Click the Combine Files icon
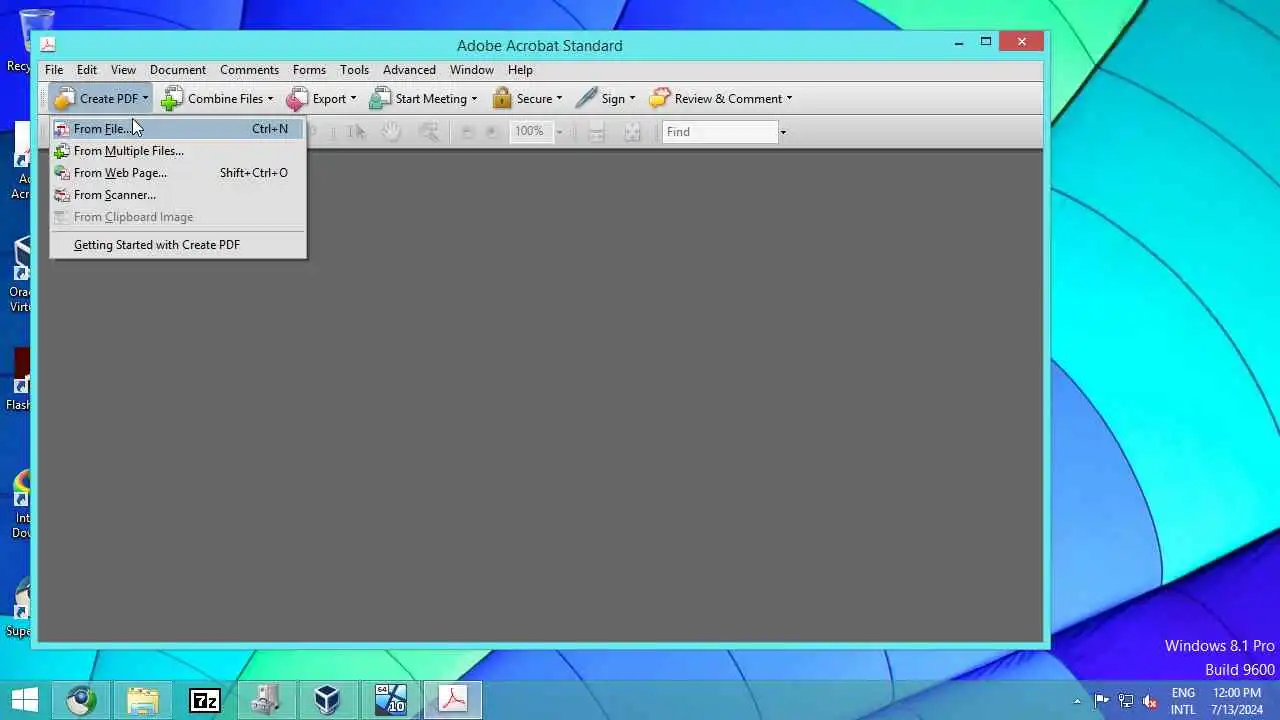Viewport: 1280px width, 720px height. [172, 98]
